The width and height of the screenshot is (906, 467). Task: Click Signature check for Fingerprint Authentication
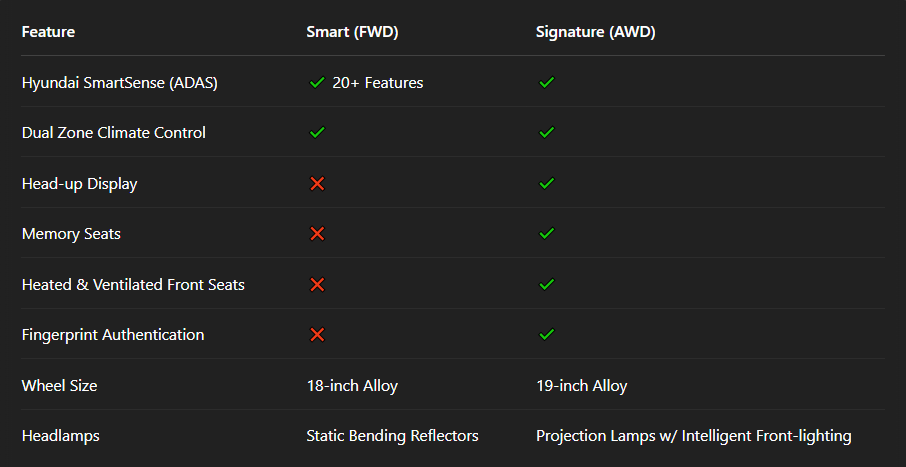[546, 335]
